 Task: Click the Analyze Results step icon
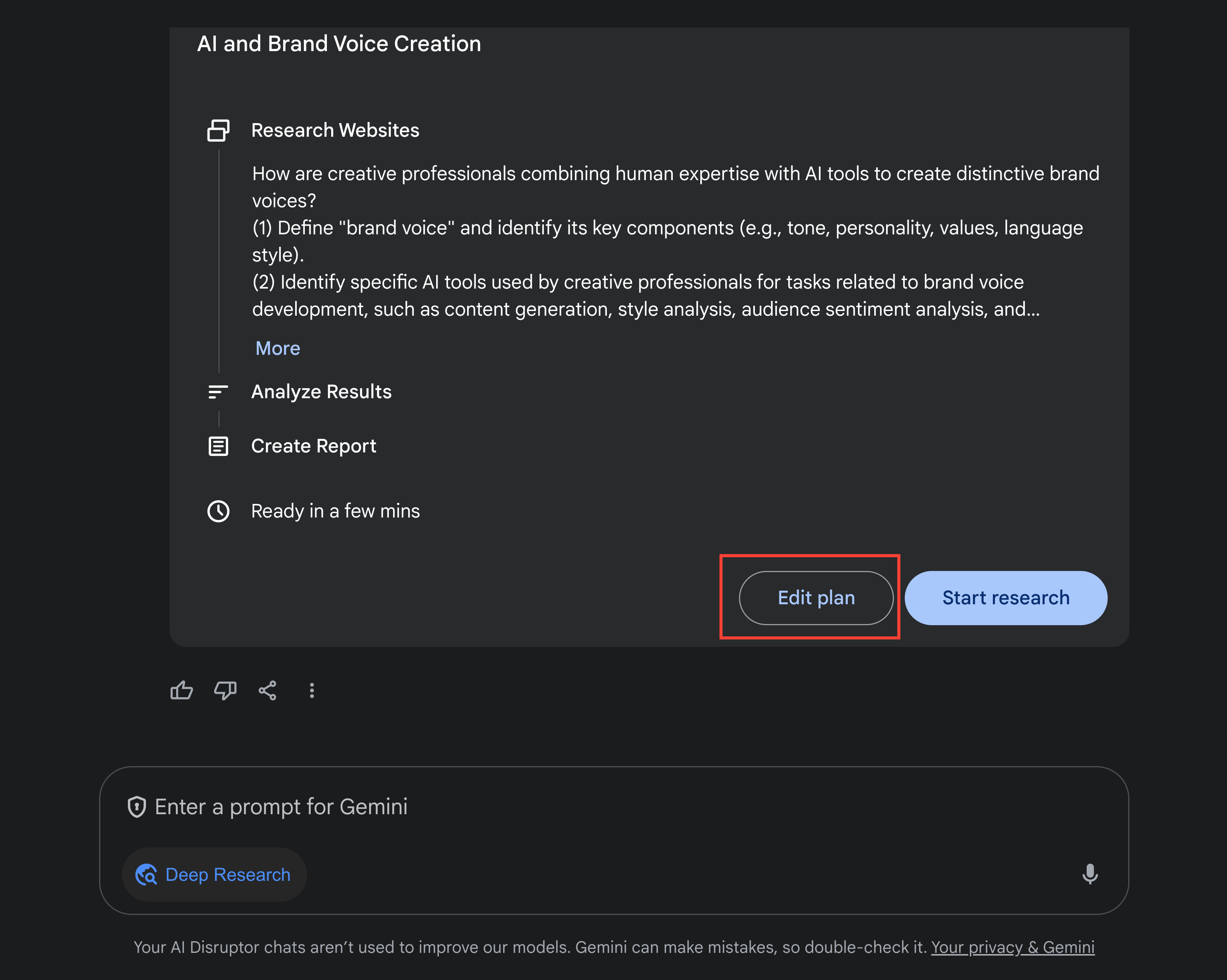[218, 392]
